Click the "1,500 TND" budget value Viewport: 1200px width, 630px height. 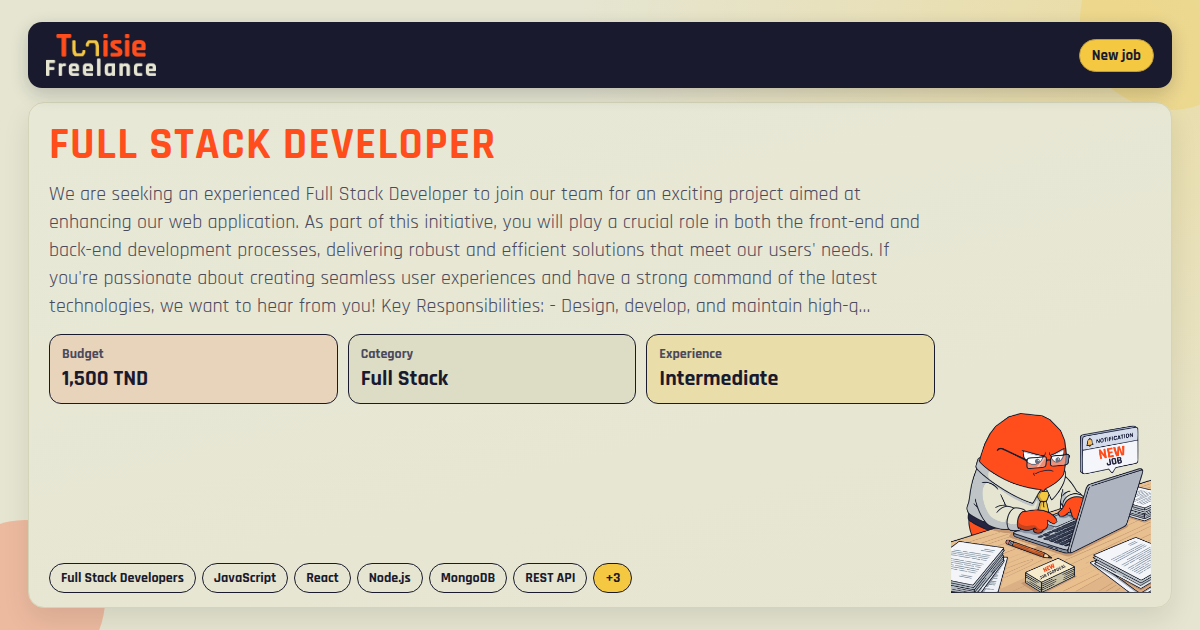click(x=105, y=378)
